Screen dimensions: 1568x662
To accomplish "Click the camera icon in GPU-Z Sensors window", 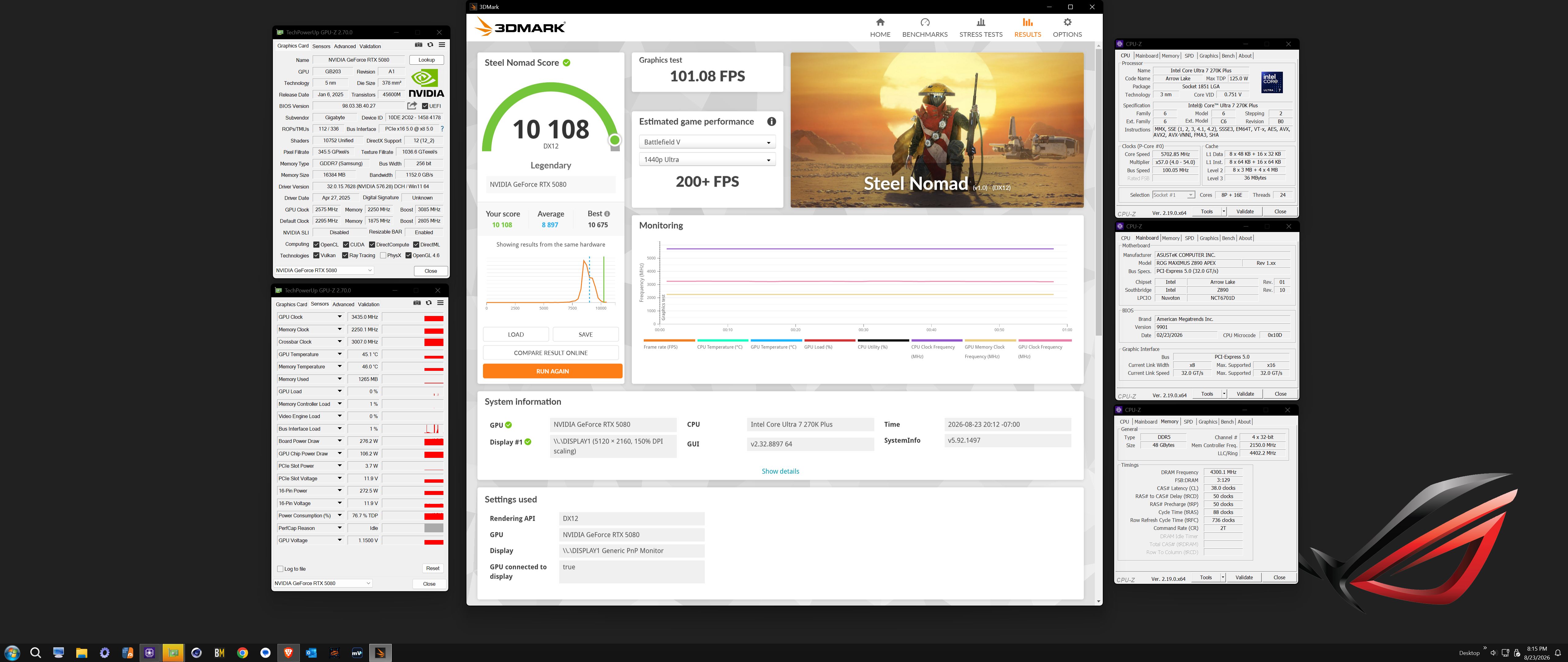I will click(417, 303).
